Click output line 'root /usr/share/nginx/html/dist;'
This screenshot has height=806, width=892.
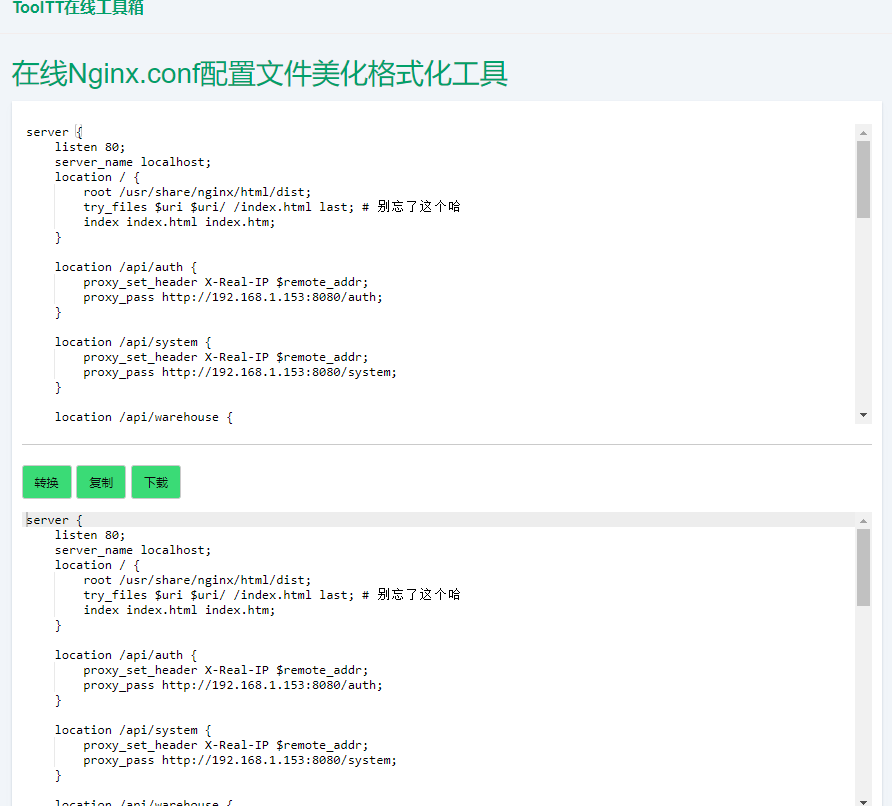197,580
